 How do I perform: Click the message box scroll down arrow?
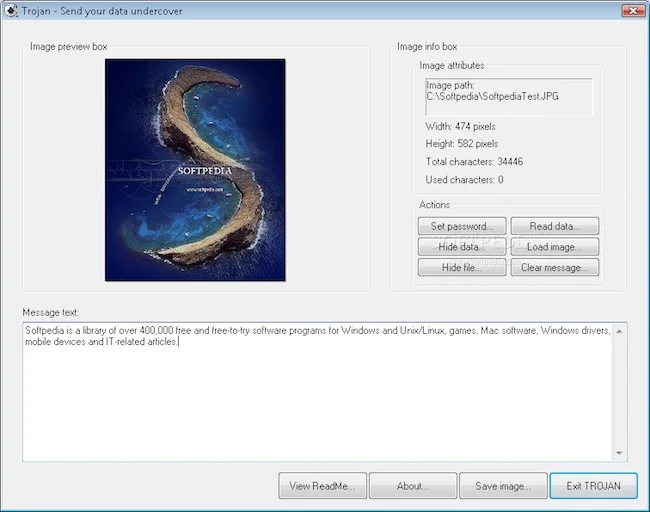[619, 453]
